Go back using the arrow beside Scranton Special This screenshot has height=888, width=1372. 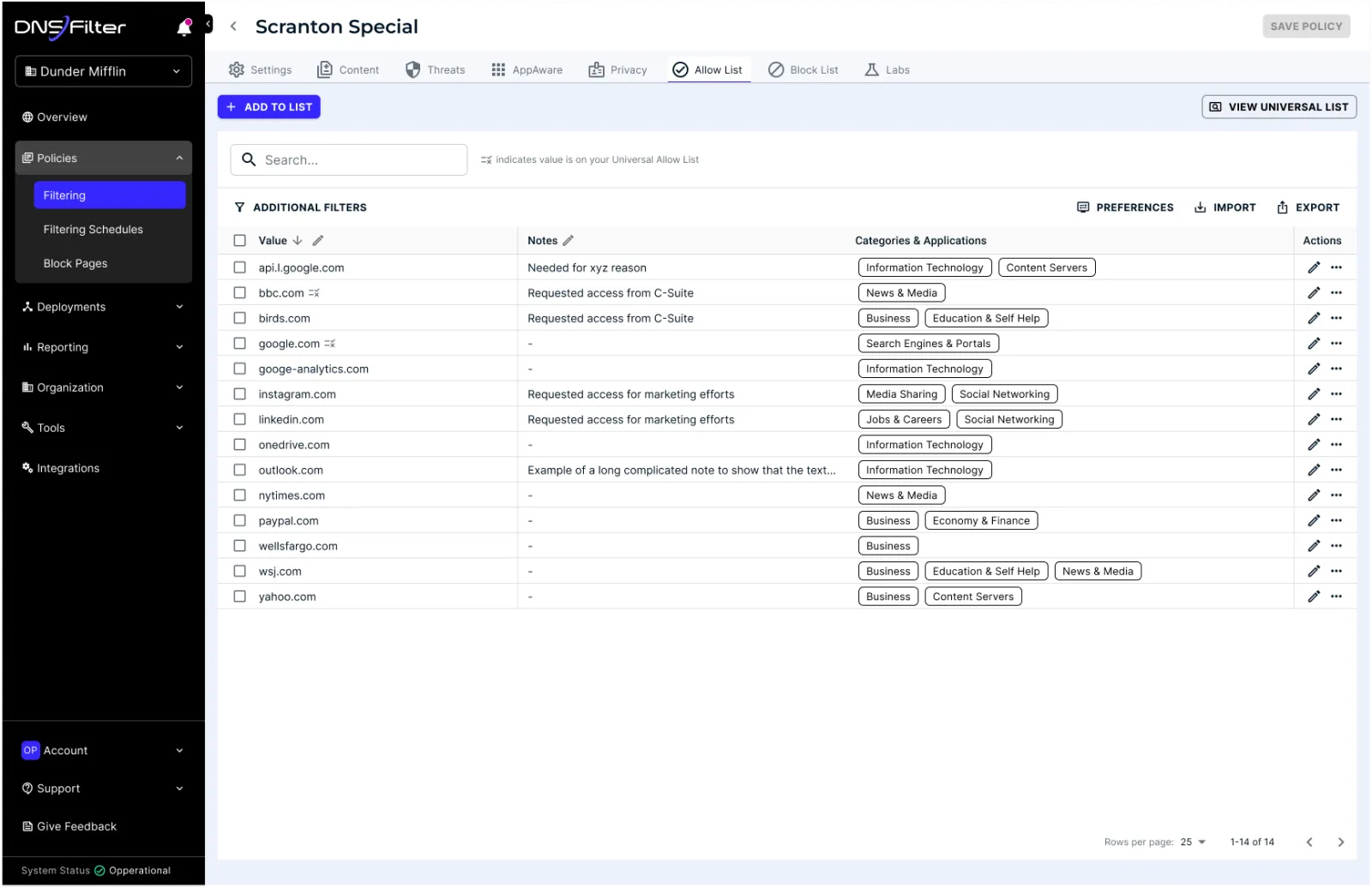233,27
